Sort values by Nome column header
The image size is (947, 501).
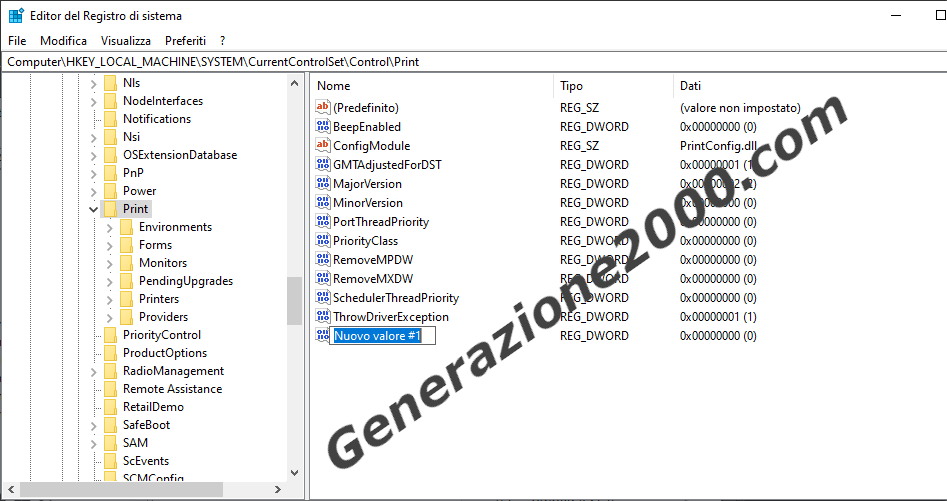pos(432,86)
